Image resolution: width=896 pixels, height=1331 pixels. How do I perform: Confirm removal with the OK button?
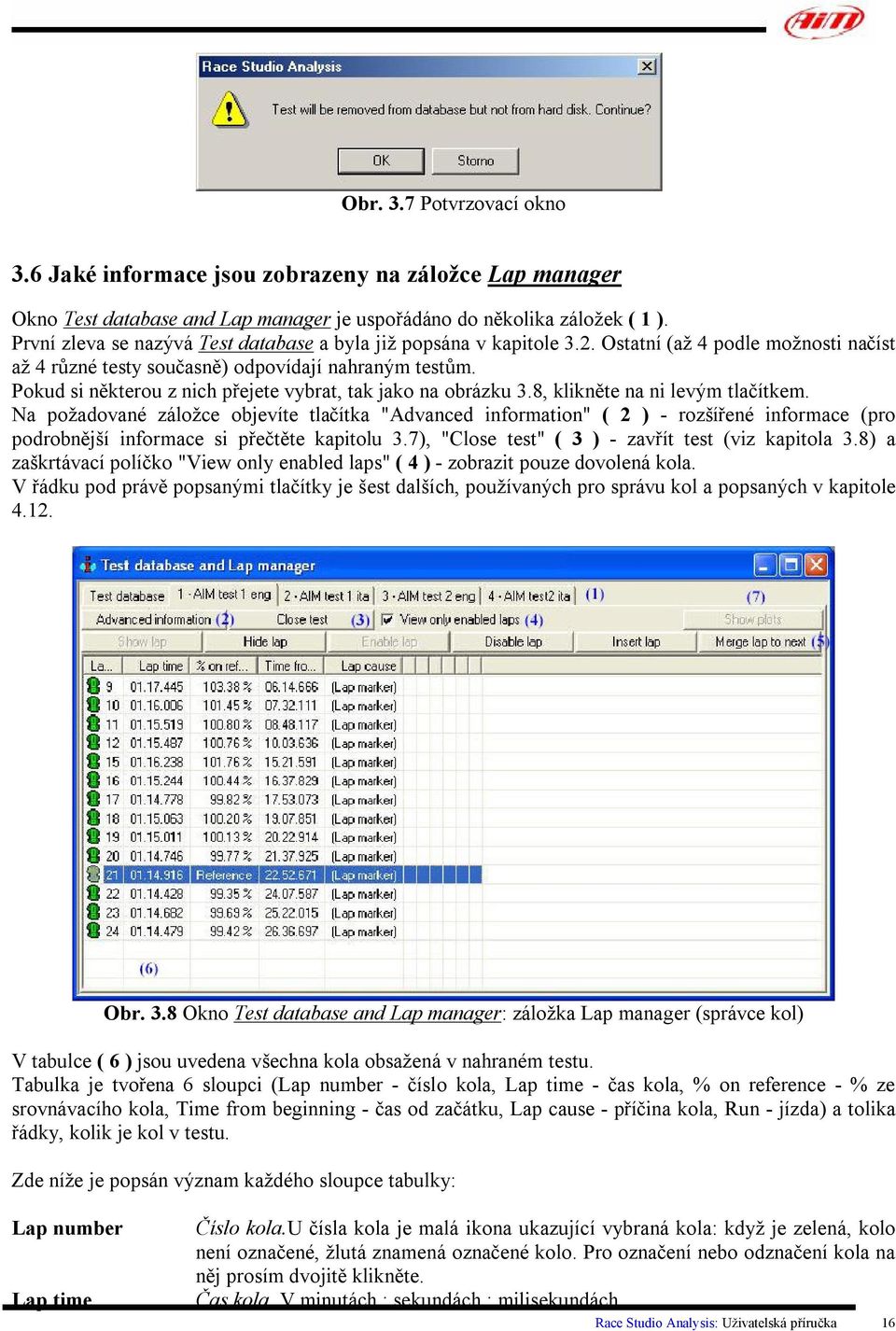(x=381, y=161)
